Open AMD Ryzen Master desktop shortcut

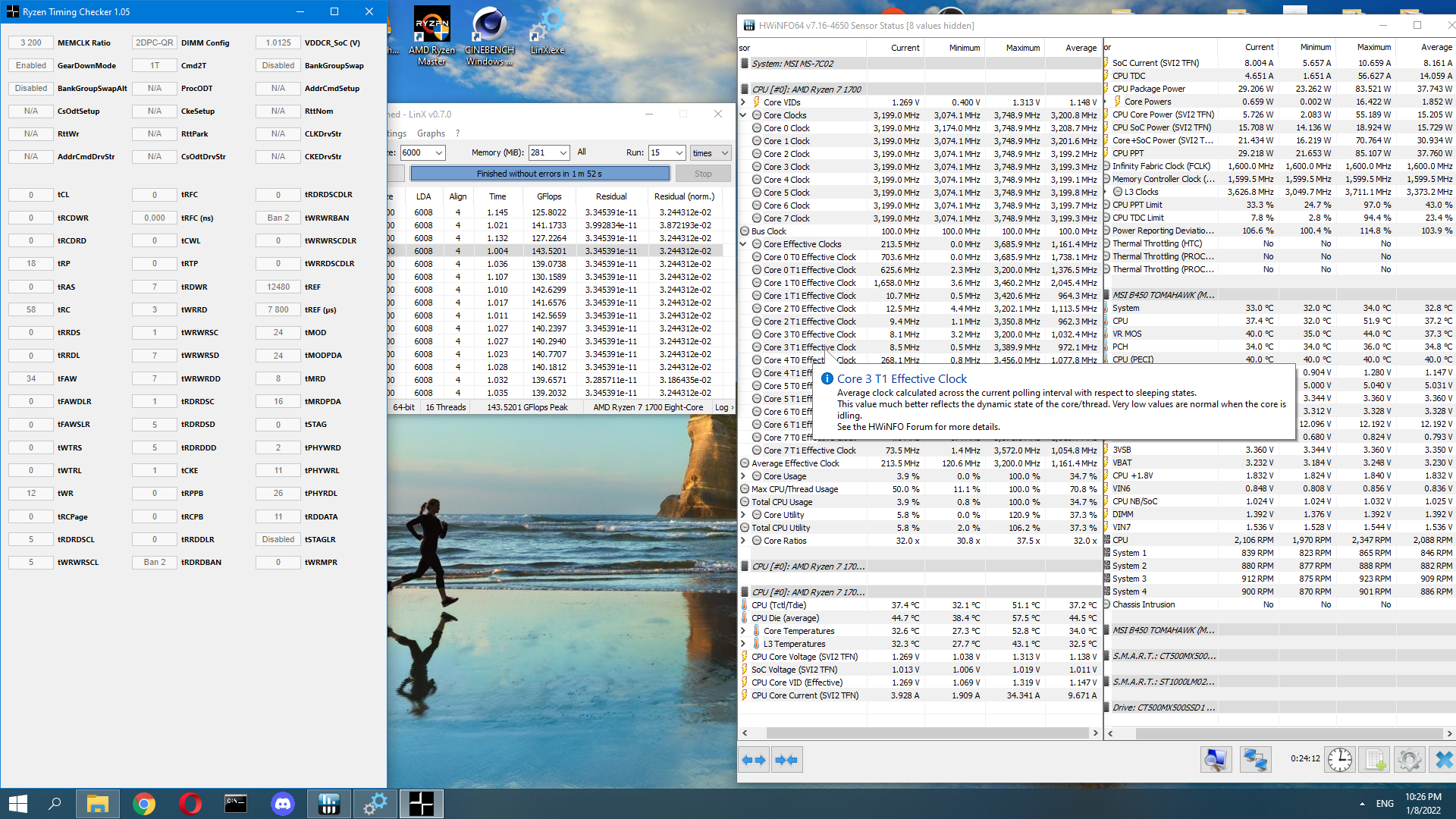tap(431, 35)
